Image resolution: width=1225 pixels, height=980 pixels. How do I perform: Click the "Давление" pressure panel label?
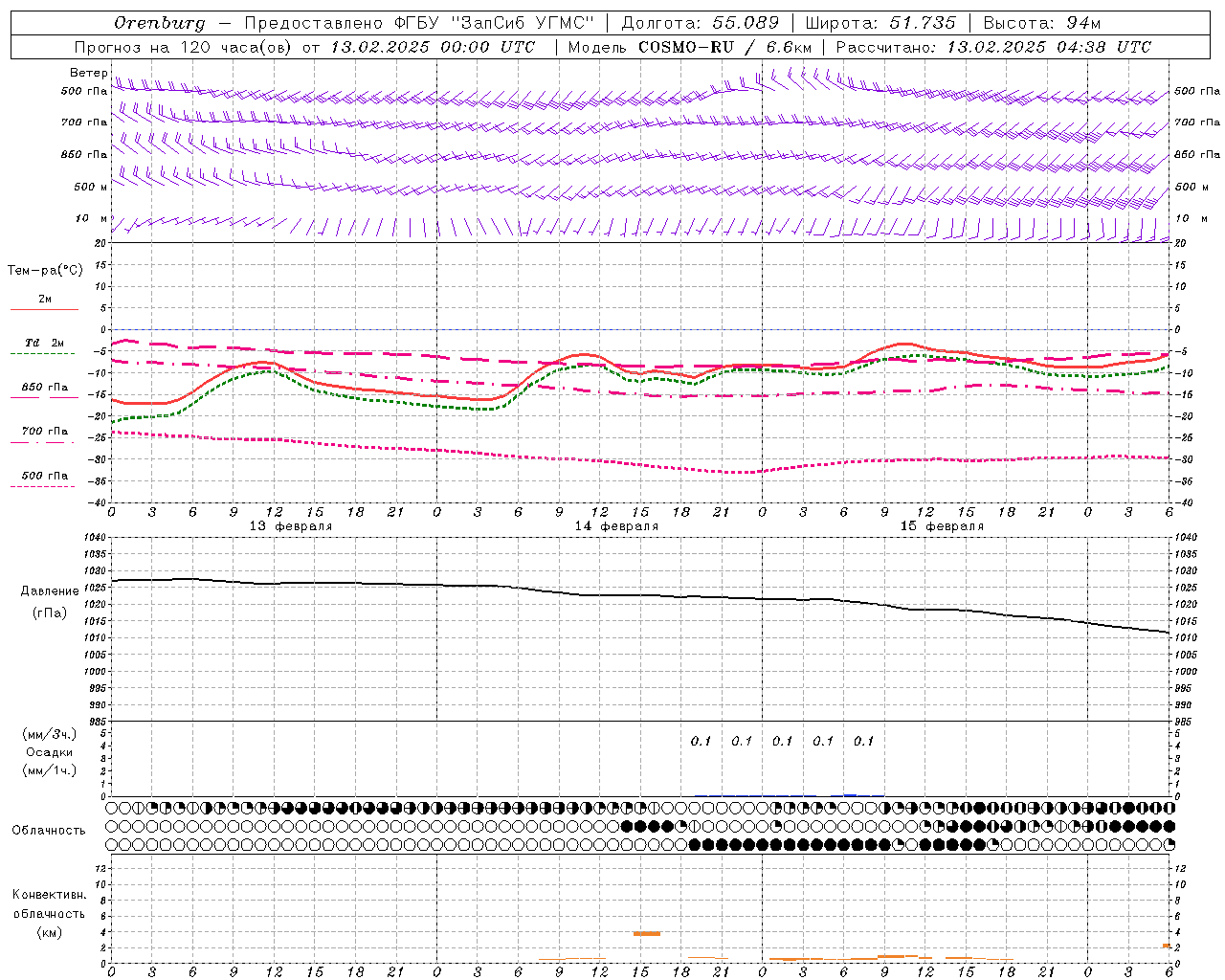[x=50, y=591]
